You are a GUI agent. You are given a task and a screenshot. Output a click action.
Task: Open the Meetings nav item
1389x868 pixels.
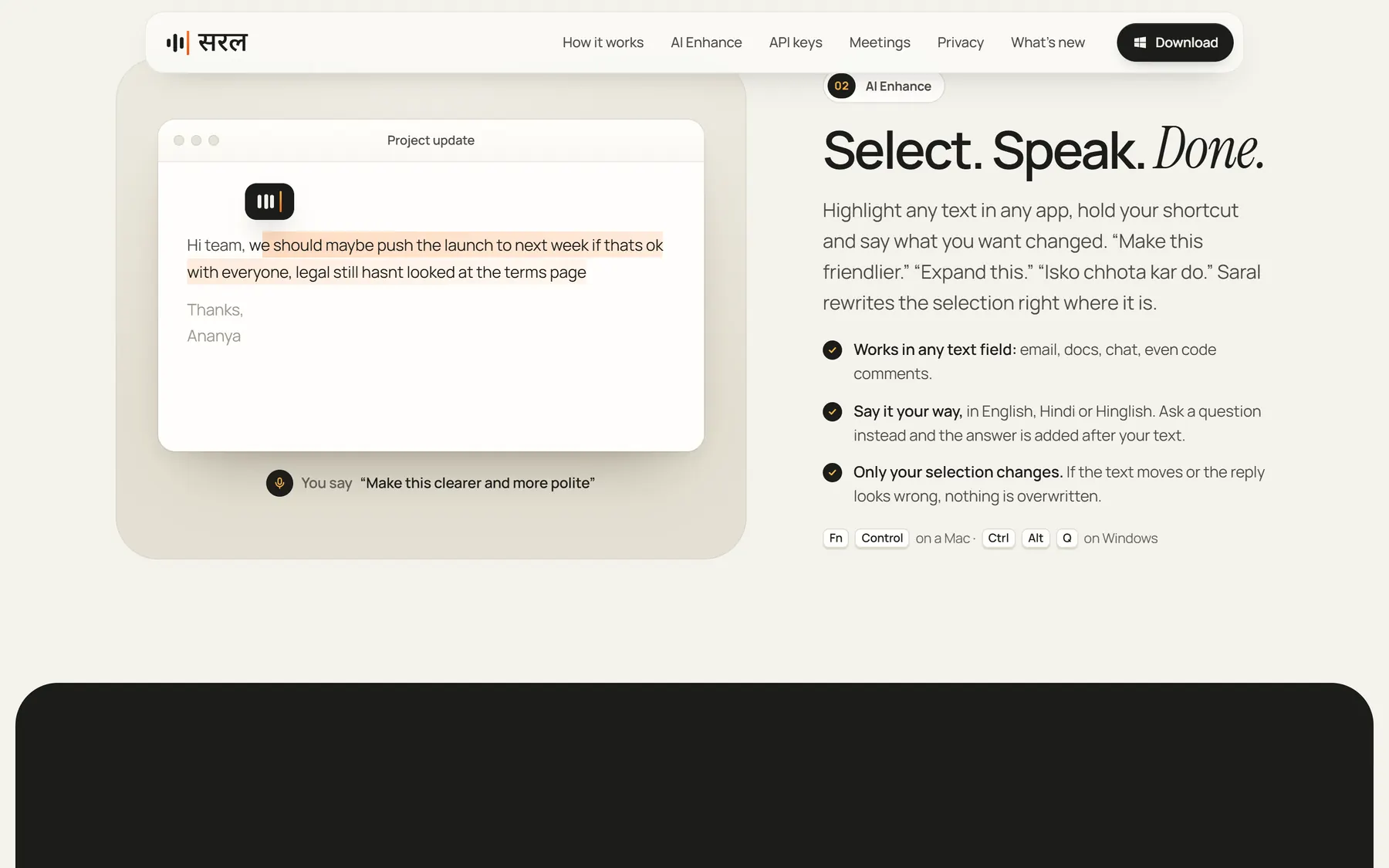(x=880, y=42)
